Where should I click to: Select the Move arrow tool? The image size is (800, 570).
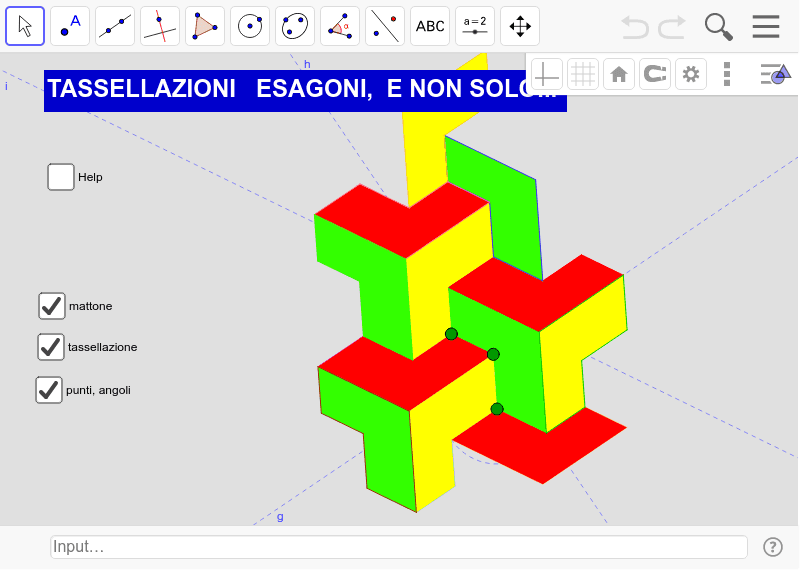coord(25,26)
